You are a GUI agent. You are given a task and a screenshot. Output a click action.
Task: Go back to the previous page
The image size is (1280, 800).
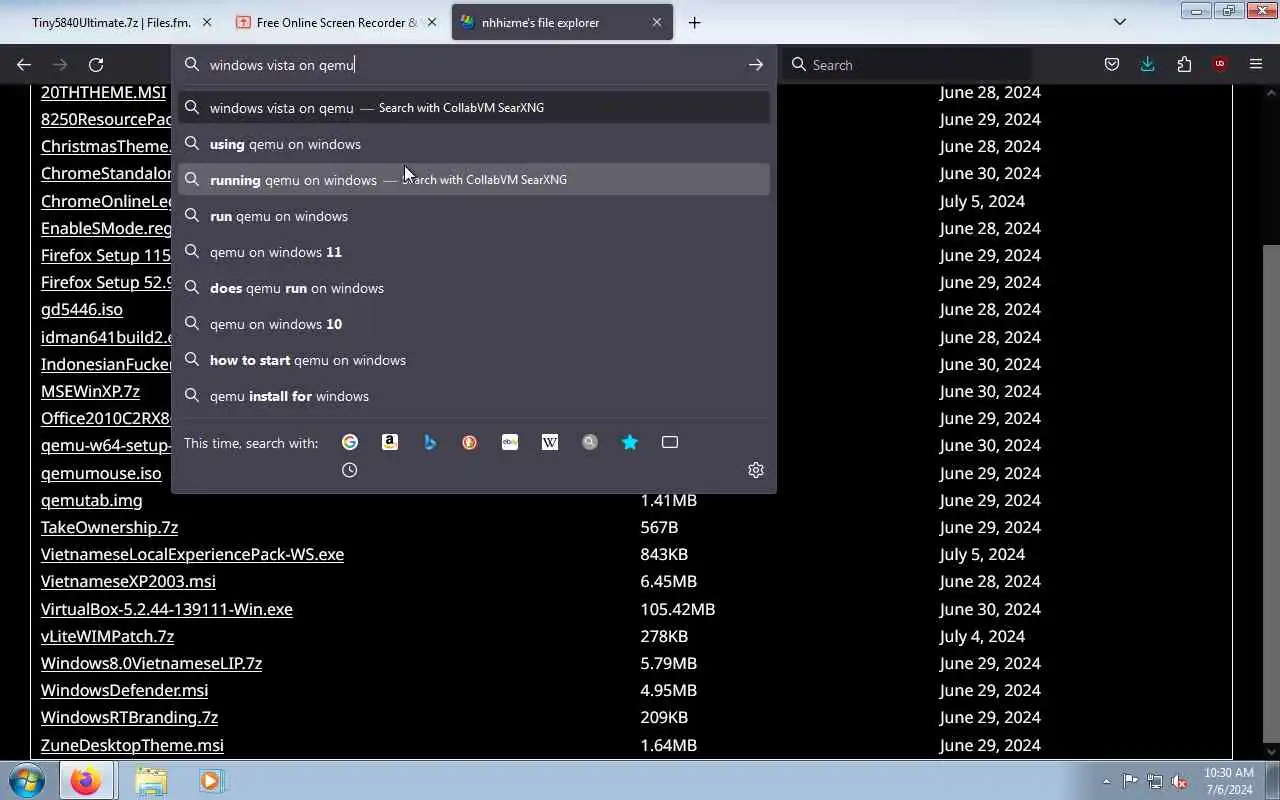24,65
